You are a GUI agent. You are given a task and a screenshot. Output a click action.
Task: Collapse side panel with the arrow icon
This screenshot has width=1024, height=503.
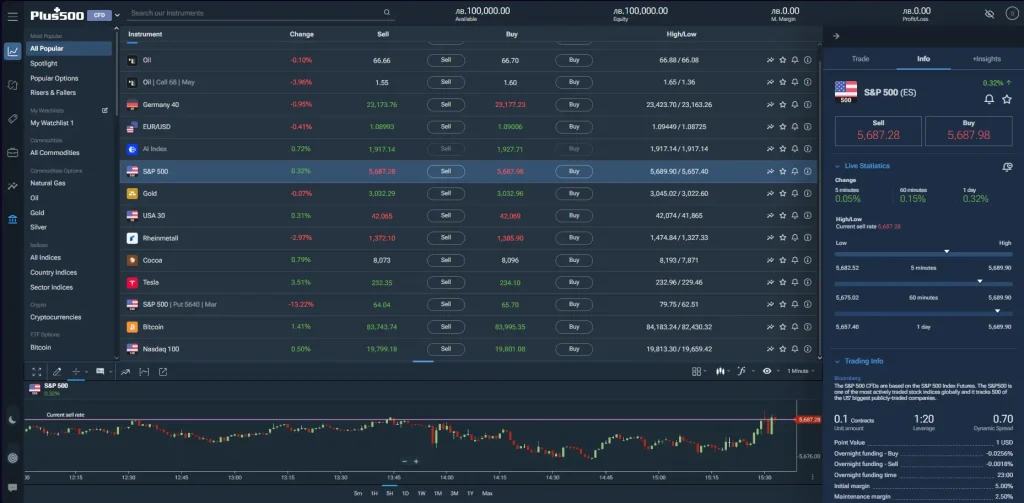point(836,36)
